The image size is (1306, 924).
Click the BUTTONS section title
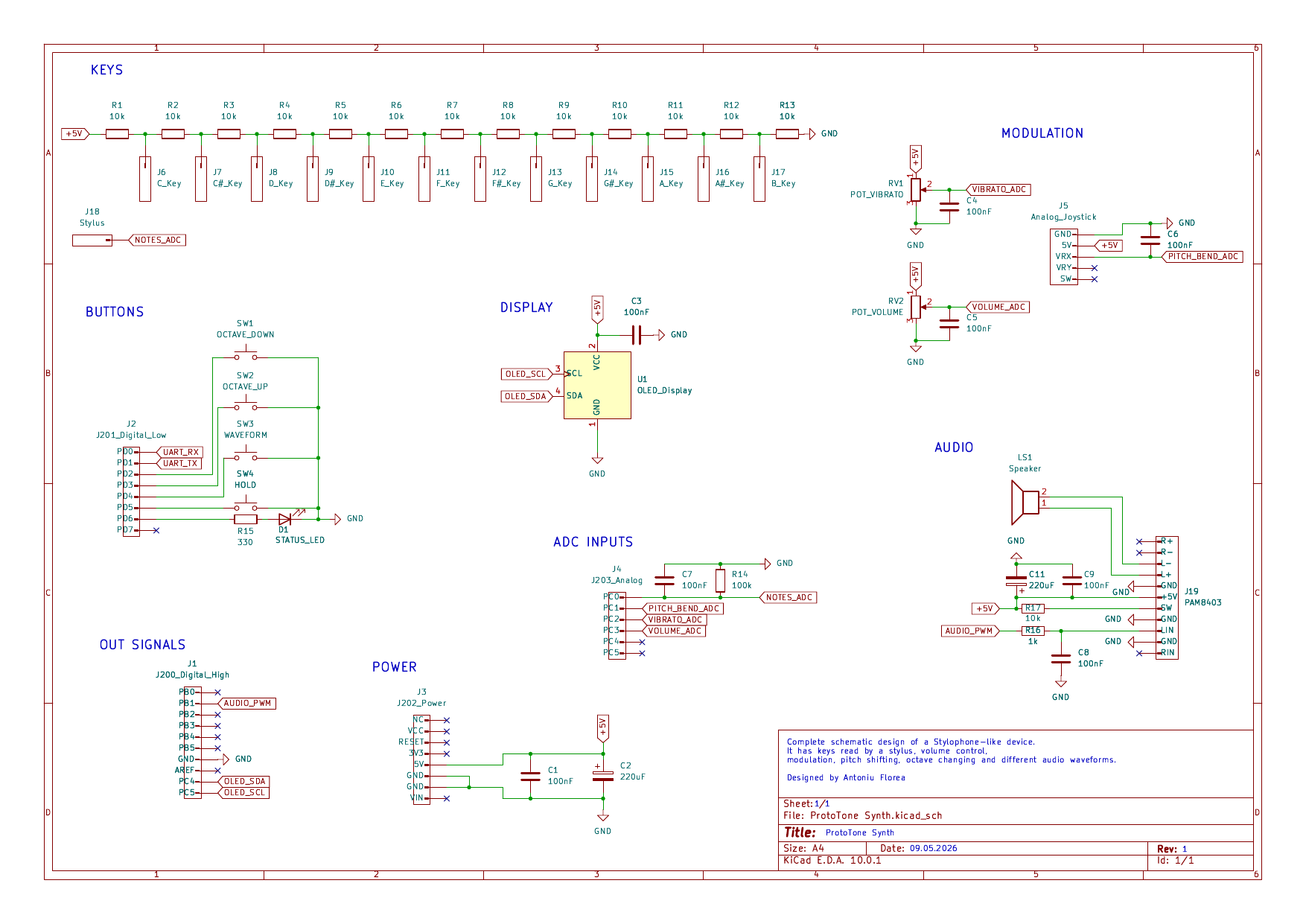(115, 312)
